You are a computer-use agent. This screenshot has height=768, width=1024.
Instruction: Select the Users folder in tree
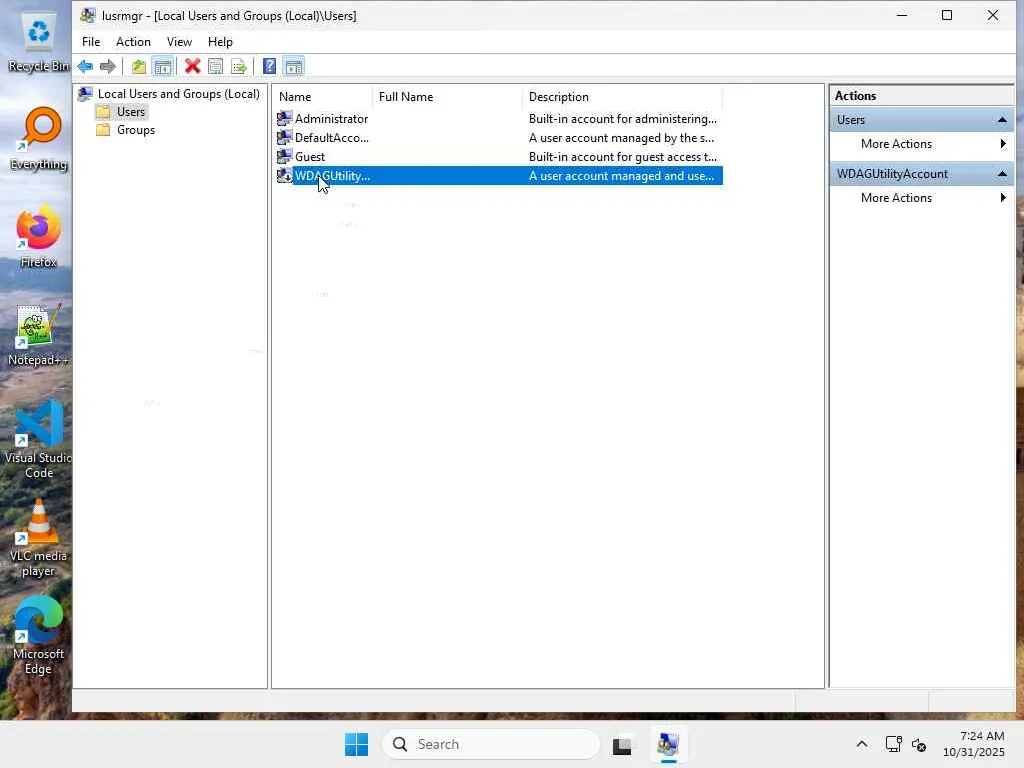pos(131,112)
